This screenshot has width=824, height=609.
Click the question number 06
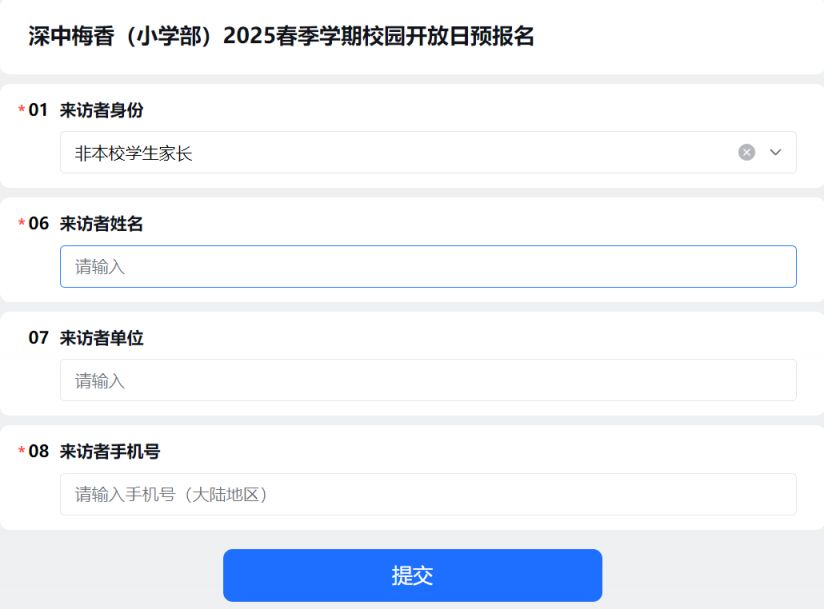click(x=38, y=224)
